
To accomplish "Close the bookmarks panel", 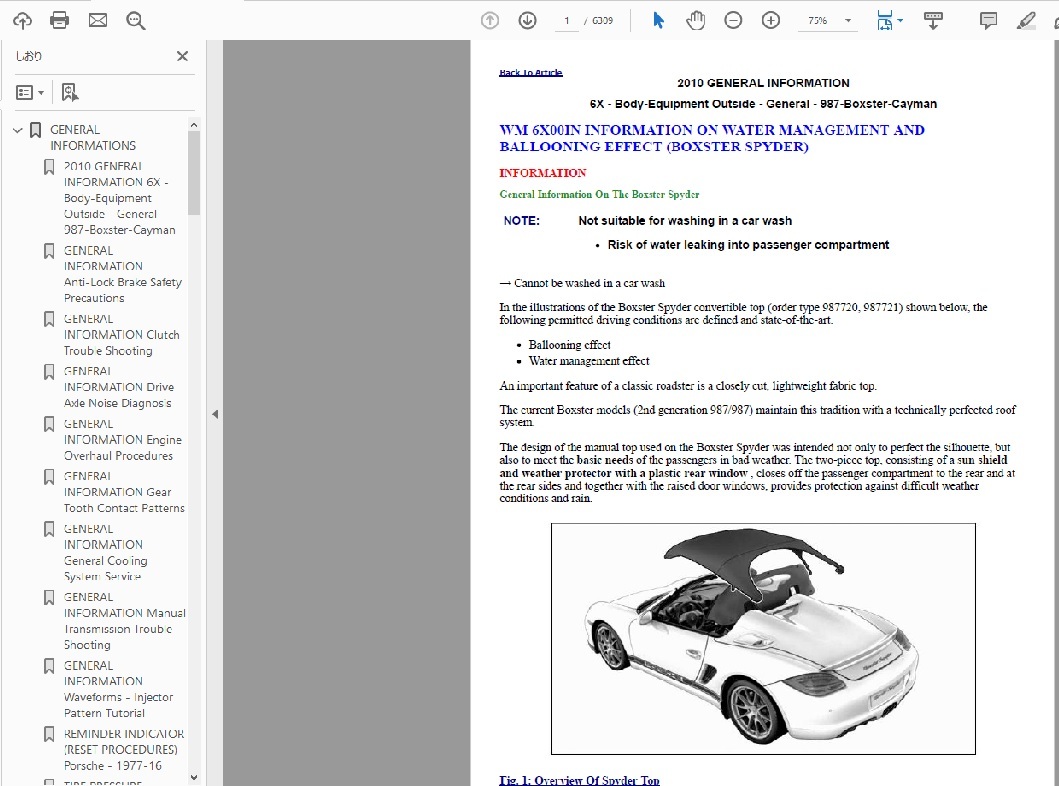I will tap(182, 56).
